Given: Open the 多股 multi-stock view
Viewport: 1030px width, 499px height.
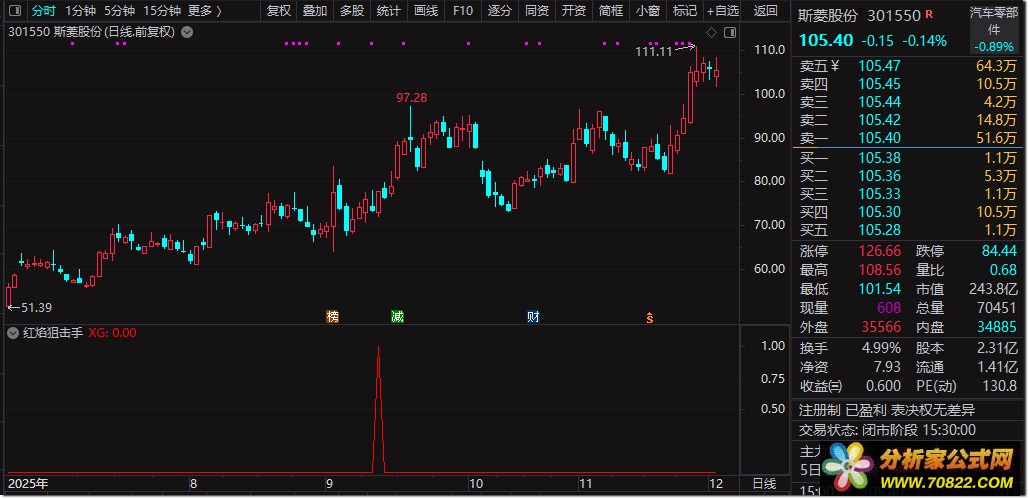Looking at the screenshot, I should point(351,11).
